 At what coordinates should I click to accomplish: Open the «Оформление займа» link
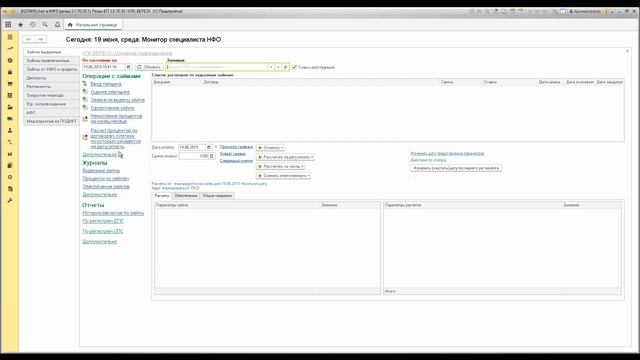[x=112, y=108]
